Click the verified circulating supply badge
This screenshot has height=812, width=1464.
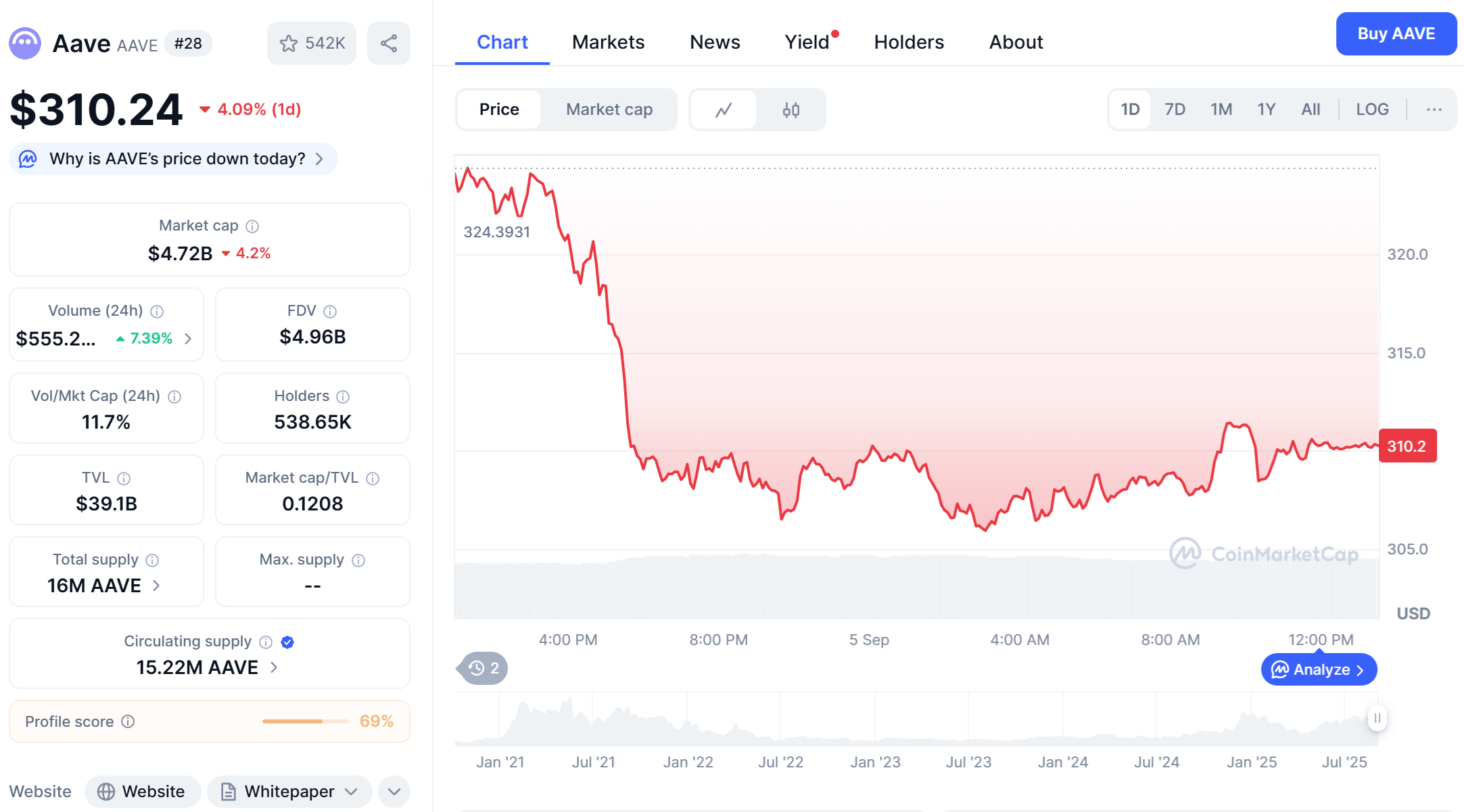(x=287, y=642)
